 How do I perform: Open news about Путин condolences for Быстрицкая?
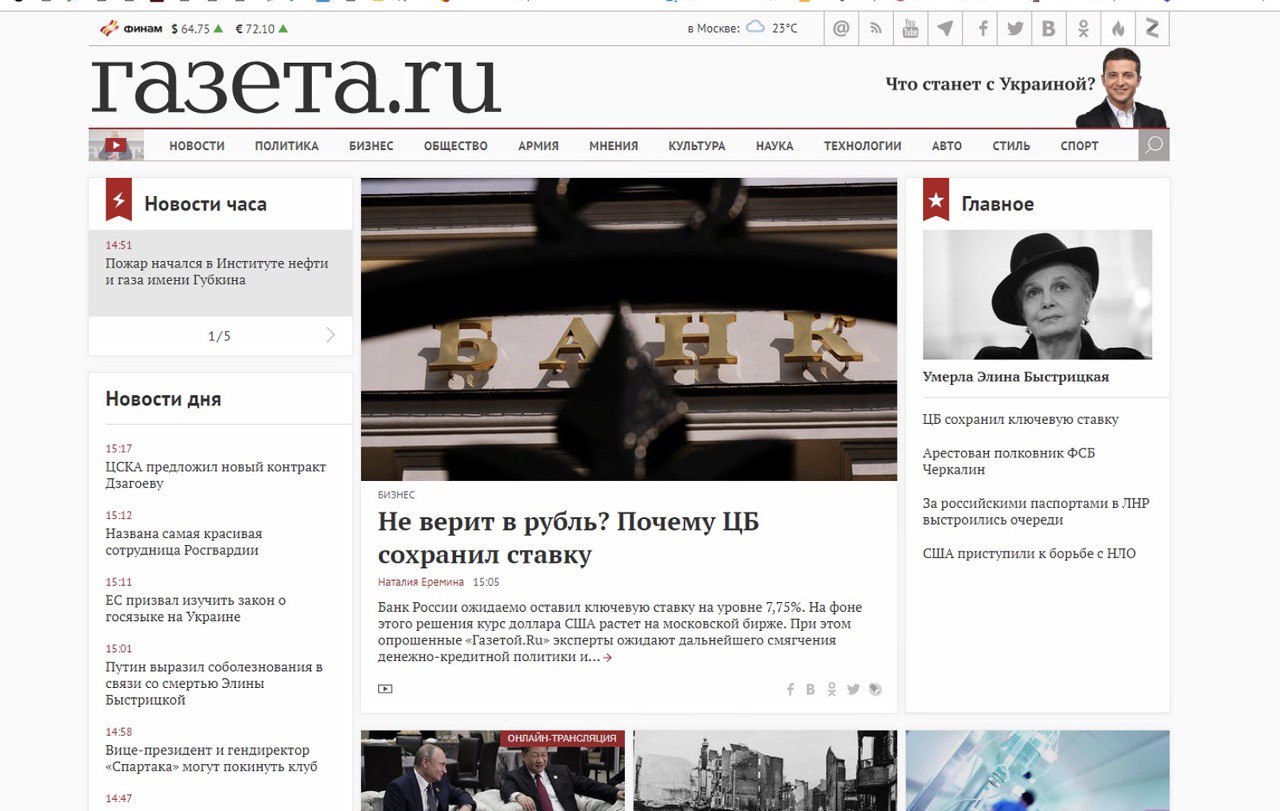pos(214,684)
